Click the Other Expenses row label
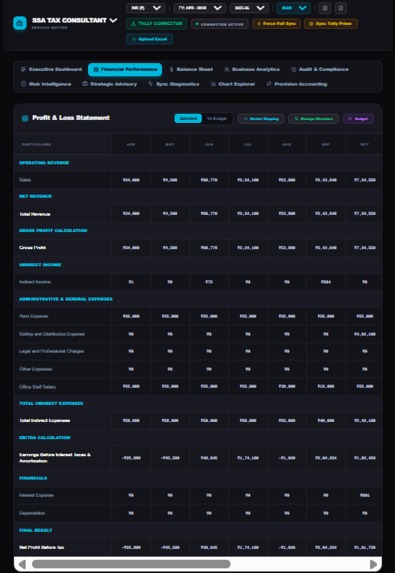Image resolution: width=395 pixels, height=573 pixels. (35, 369)
